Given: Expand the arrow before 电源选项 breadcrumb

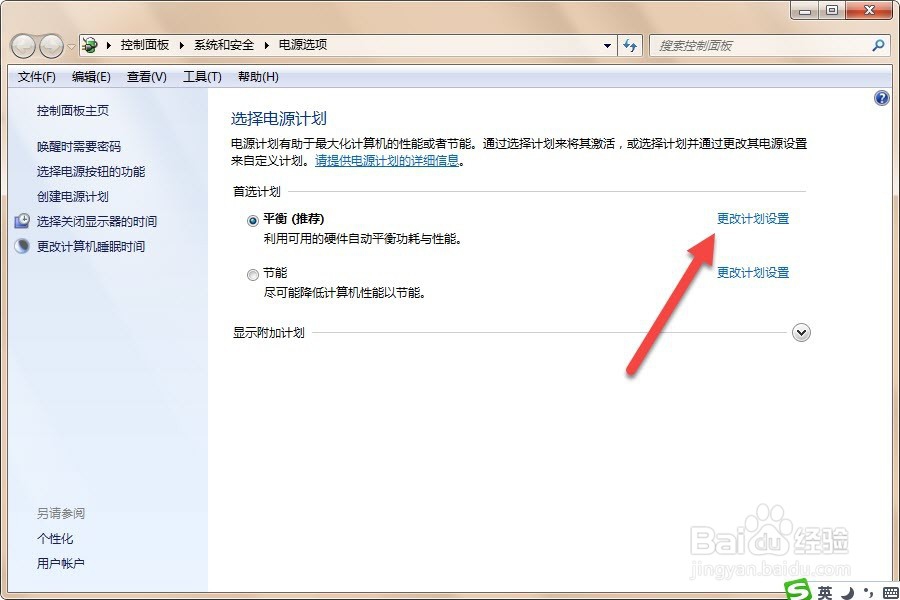Looking at the screenshot, I should [266, 45].
